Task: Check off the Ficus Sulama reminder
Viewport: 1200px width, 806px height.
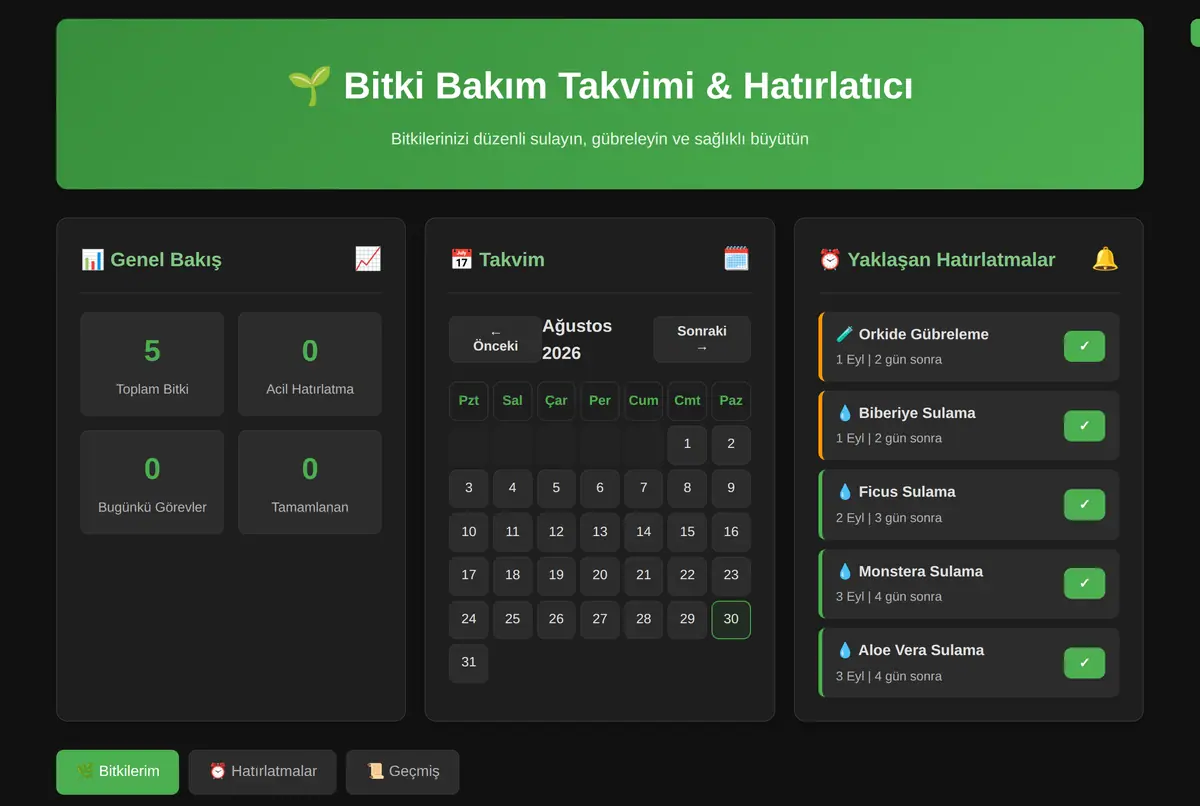Action: coord(1084,504)
